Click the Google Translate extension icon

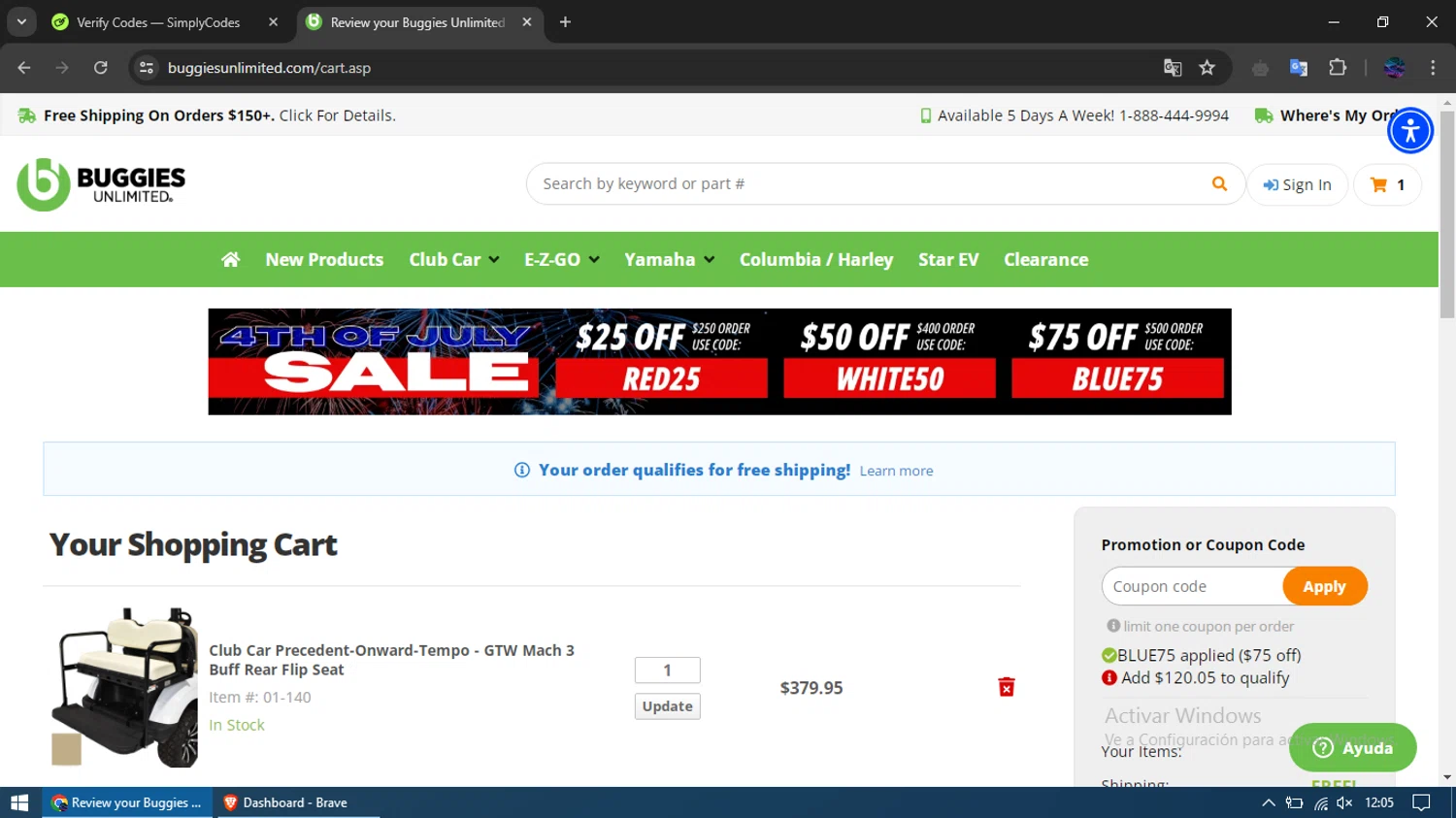[x=1299, y=68]
